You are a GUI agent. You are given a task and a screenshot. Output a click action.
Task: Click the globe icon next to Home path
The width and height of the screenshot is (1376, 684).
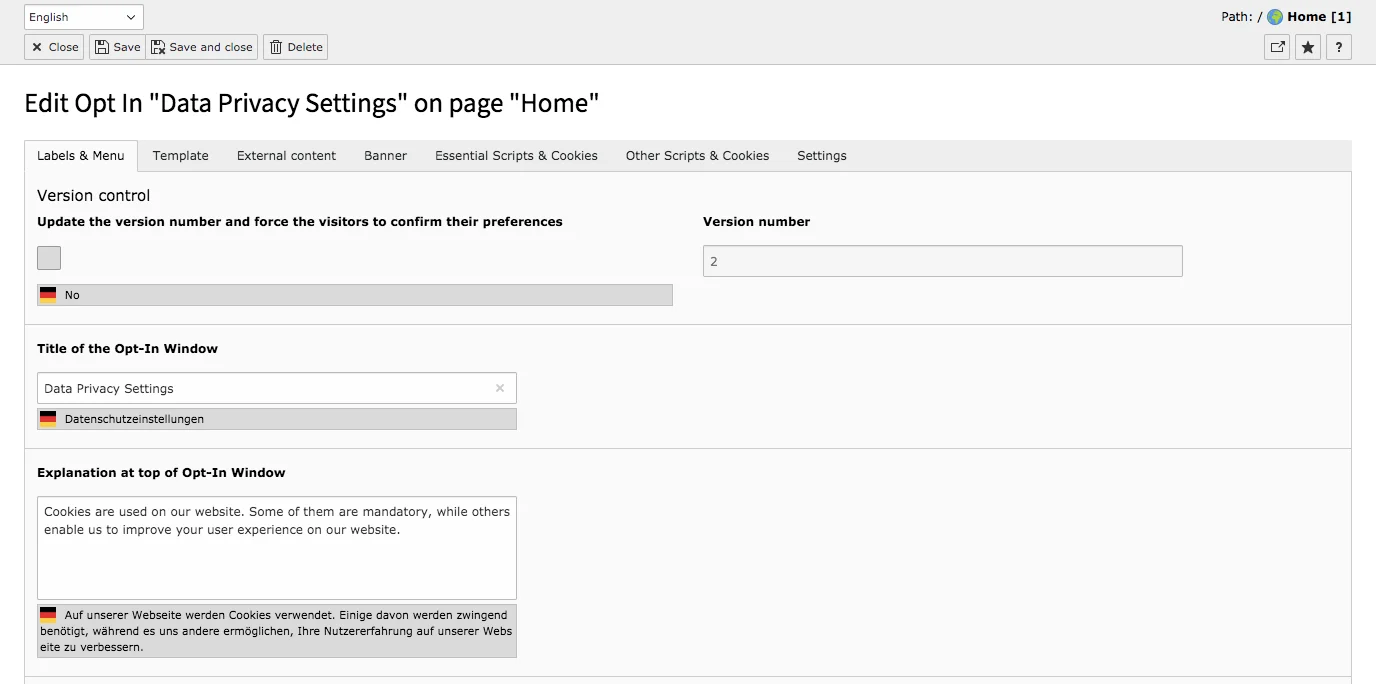(x=1274, y=16)
